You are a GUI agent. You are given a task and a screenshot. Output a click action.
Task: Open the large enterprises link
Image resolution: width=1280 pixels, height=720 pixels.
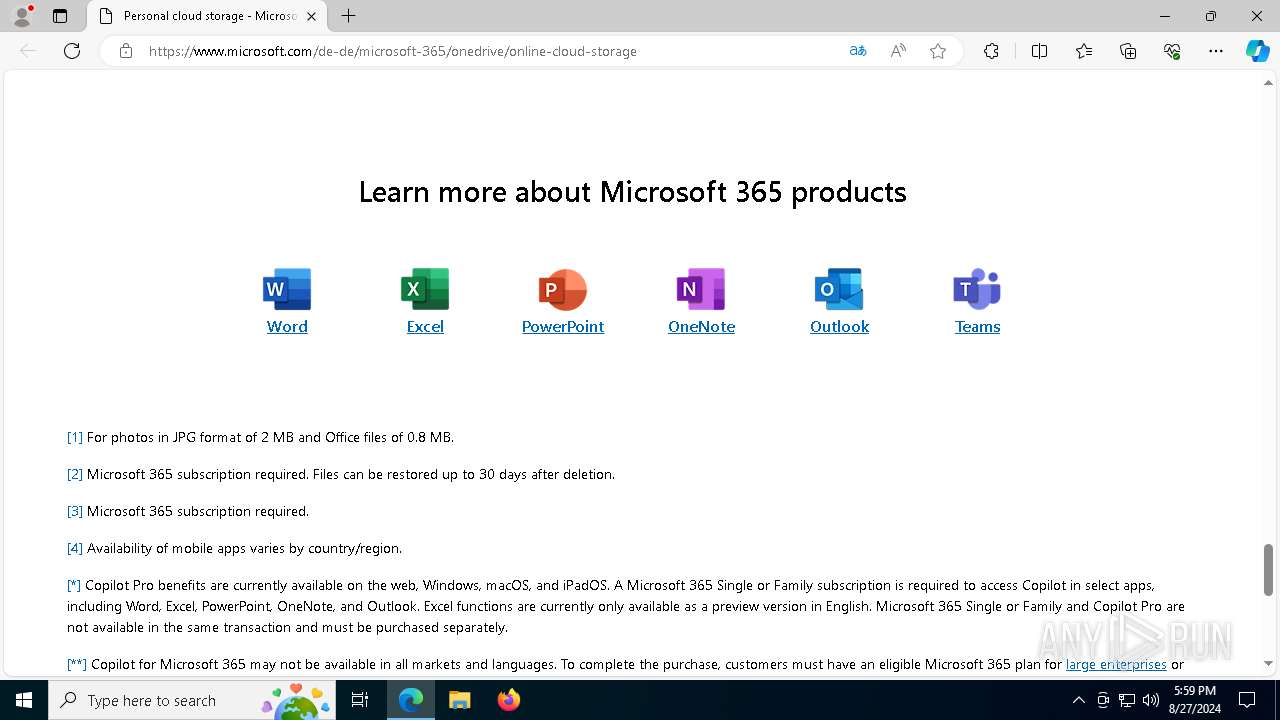coord(1116,664)
